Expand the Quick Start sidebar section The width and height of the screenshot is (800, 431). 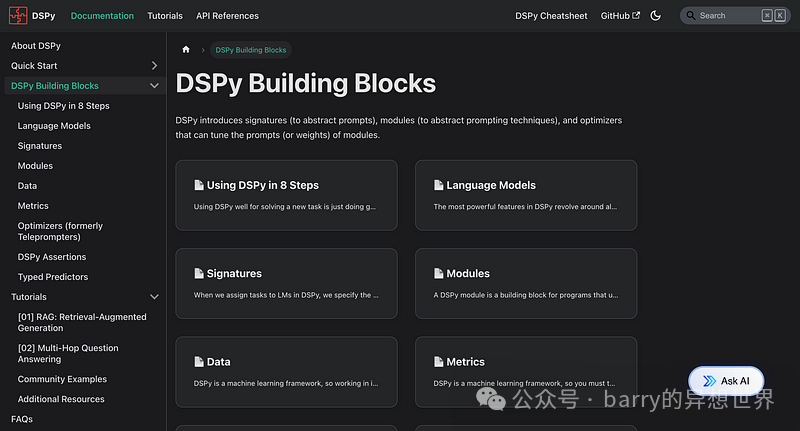[x=155, y=66]
